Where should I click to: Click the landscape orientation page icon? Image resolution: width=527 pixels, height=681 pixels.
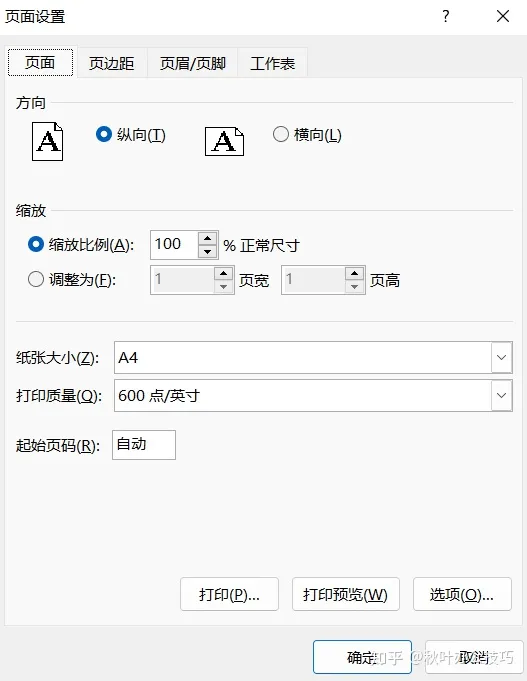[x=224, y=142]
